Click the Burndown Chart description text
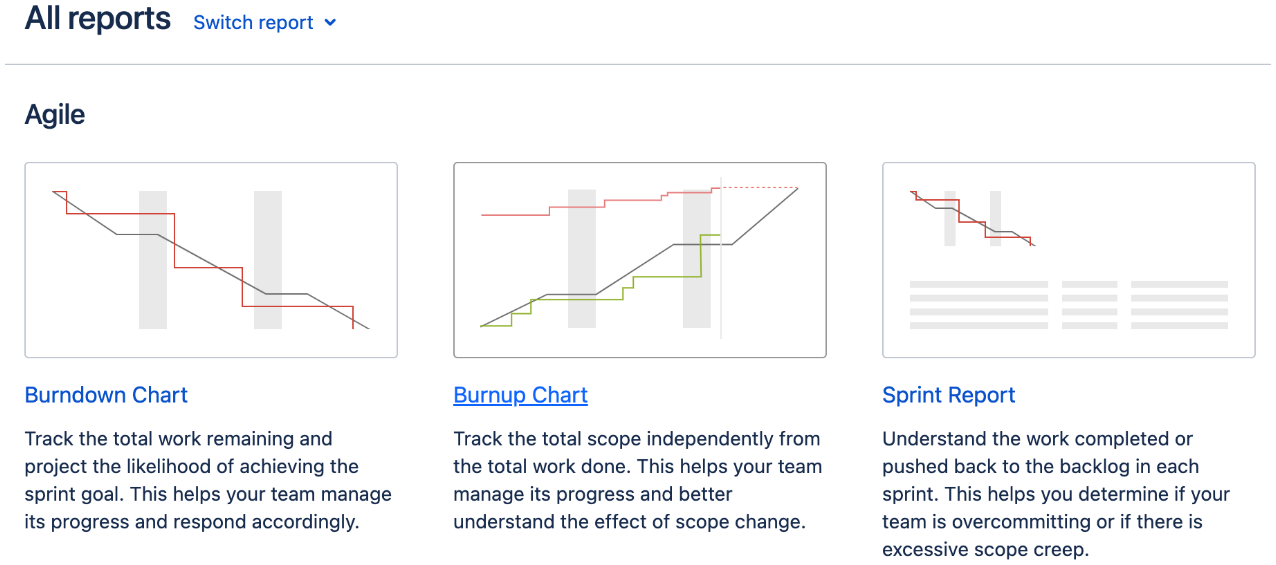The height and width of the screenshot is (565, 1276). [208, 480]
